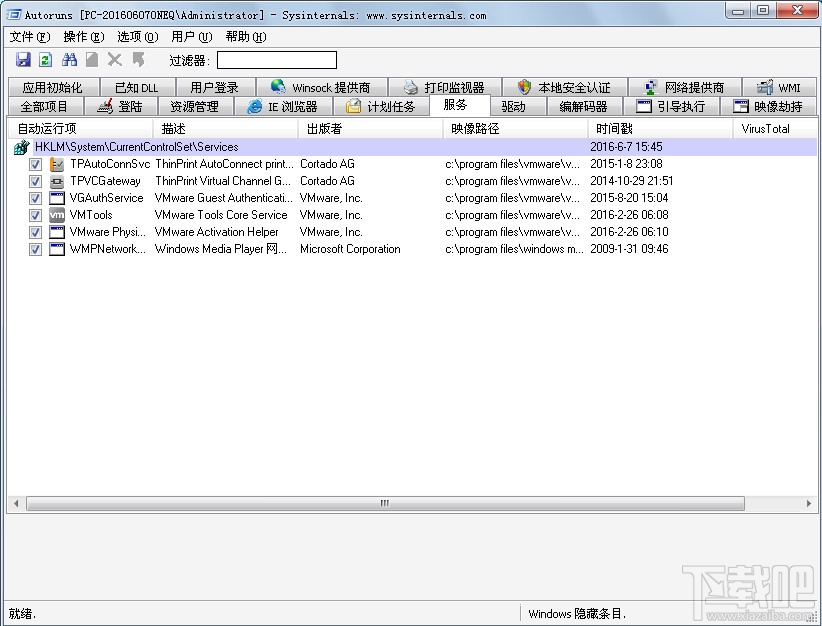Image resolution: width=822 pixels, height=626 pixels.
Task: Click the 'Windows 隐藏条目.' status bar text
Action: [x=577, y=614]
